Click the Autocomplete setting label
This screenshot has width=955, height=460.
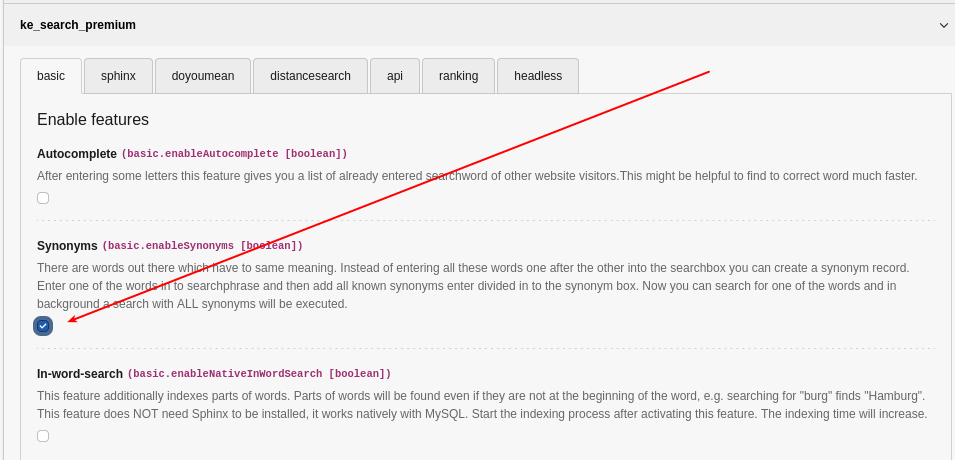(x=76, y=154)
